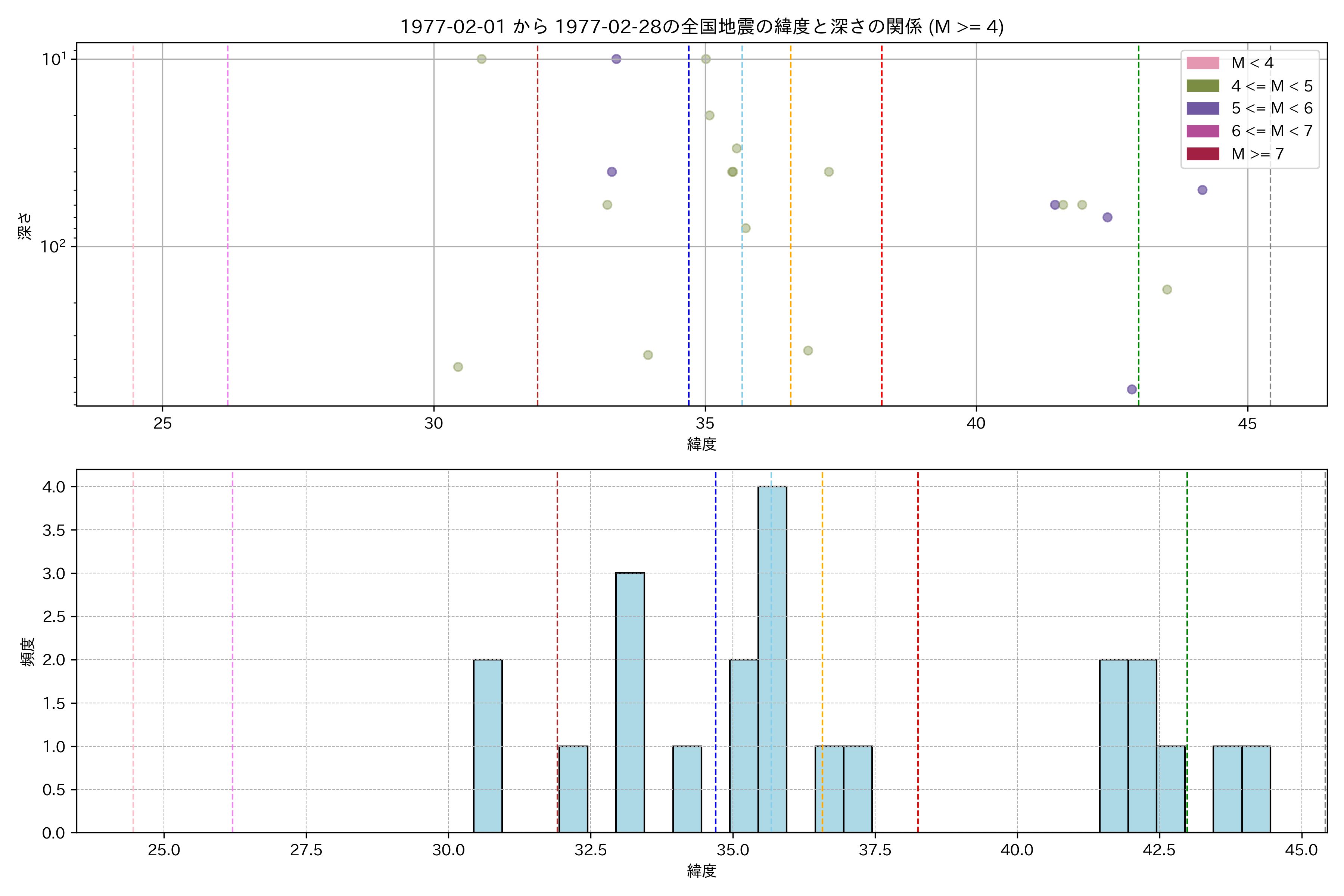1344x896 pixels.
Task: Click the crimson M >= 7 legend swatch
Action: (1202, 154)
